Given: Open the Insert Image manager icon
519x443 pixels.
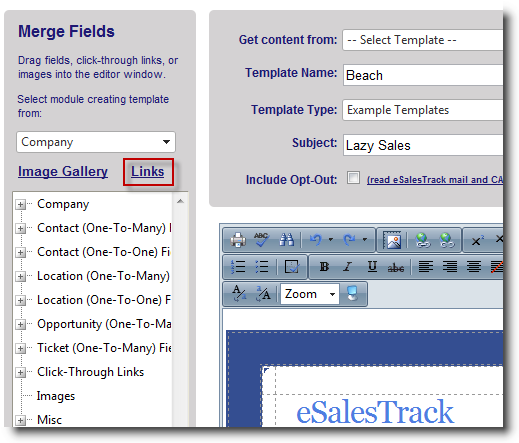Looking at the screenshot, I should [x=392, y=240].
